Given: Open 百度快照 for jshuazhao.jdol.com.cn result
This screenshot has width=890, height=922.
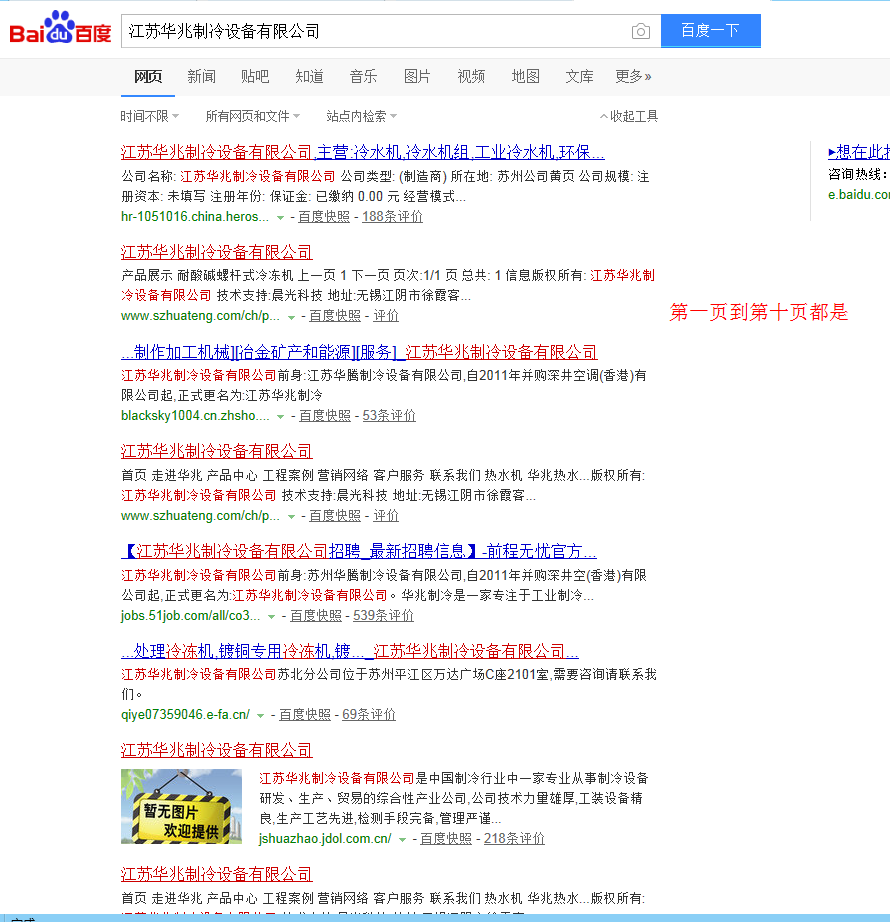Looking at the screenshot, I should (446, 839).
